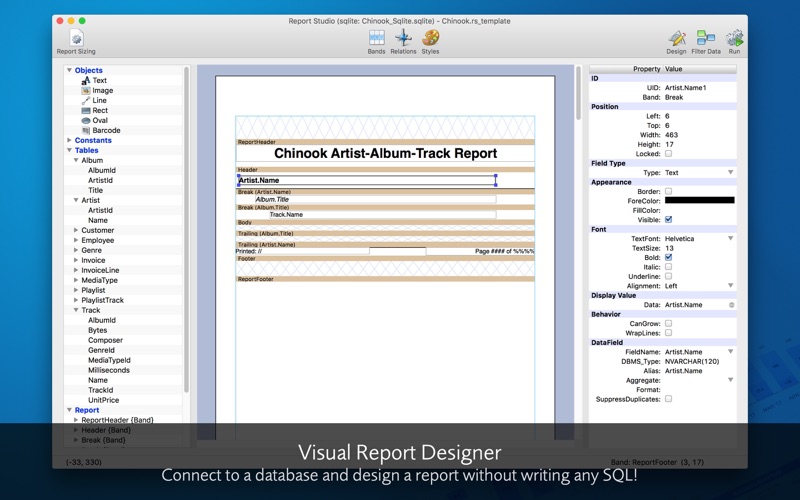This screenshot has height=500, width=800.
Task: Select the Artist.Name field on canvas
Action: [x=367, y=180]
